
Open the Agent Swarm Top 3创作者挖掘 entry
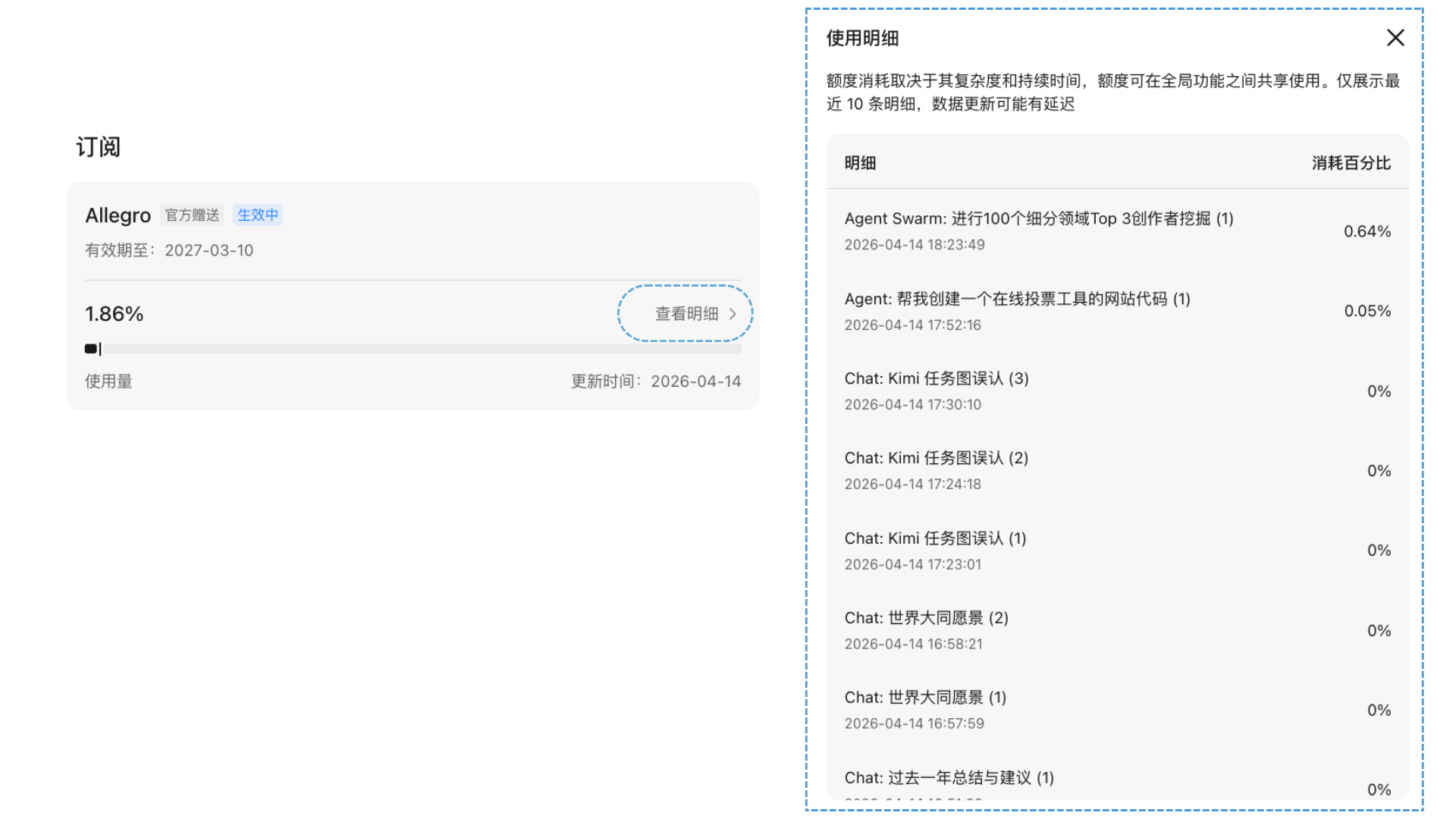(x=1038, y=219)
